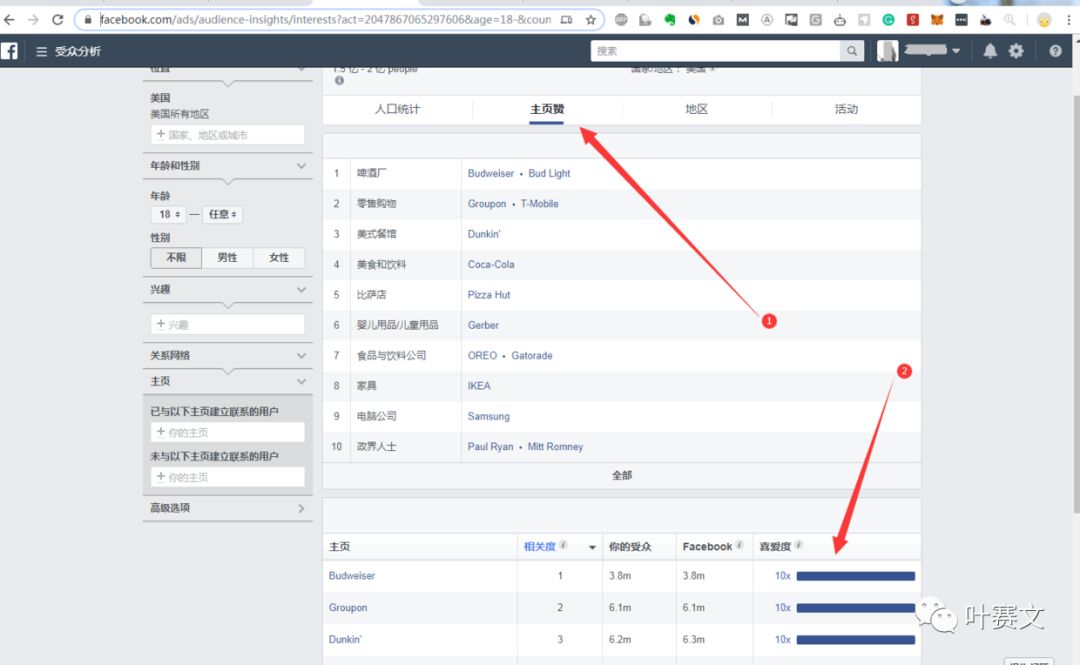Click info icon next to 相关度
1080x665 pixels.
563,545
